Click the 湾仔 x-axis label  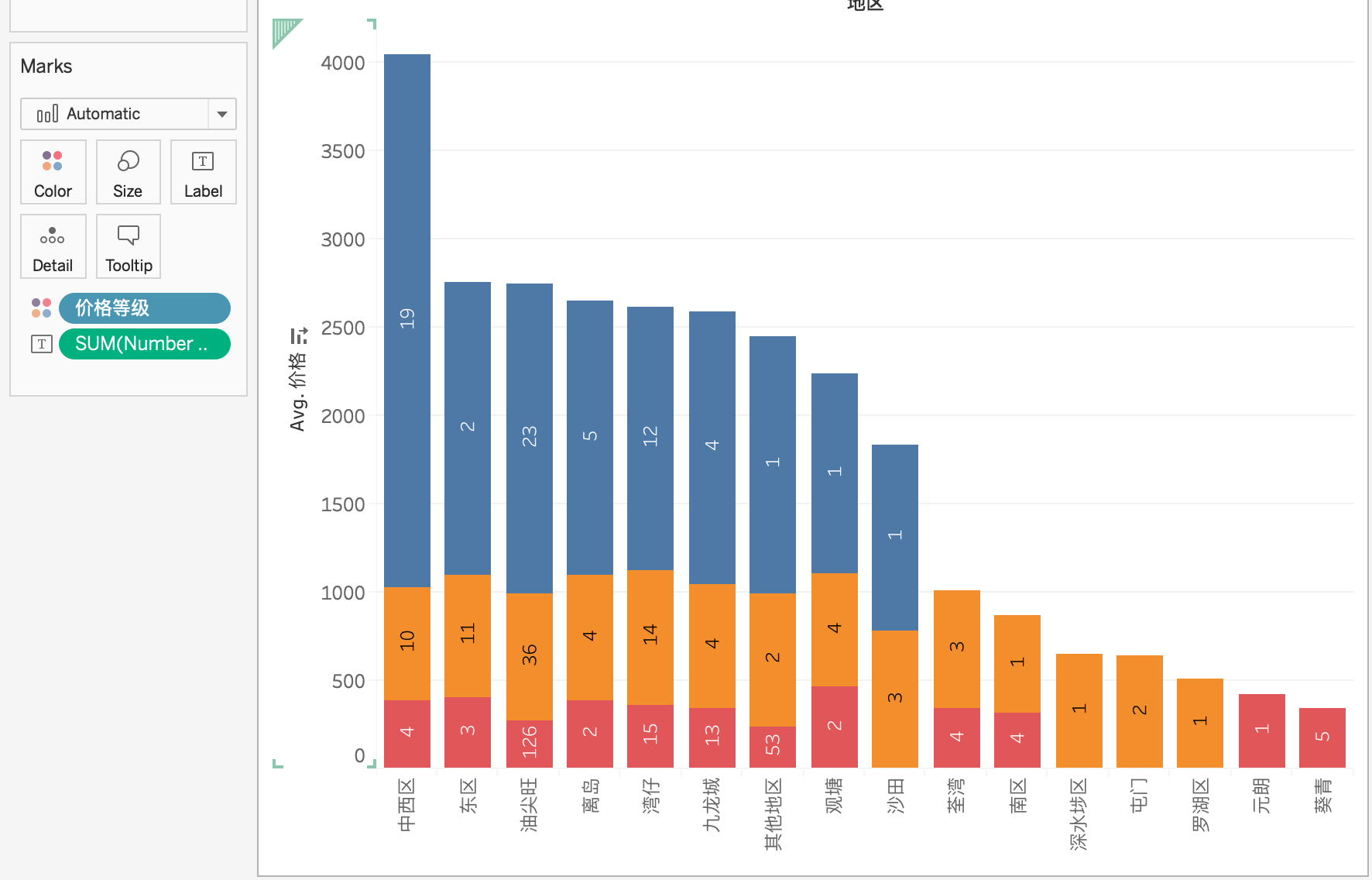pos(650,796)
